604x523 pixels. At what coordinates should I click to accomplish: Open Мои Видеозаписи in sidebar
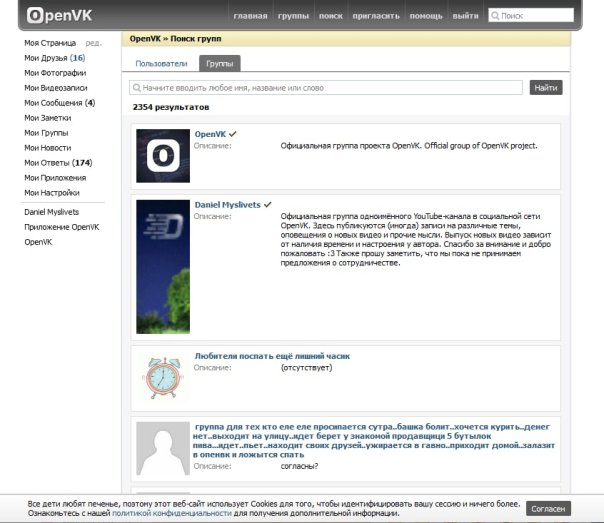click(56, 88)
